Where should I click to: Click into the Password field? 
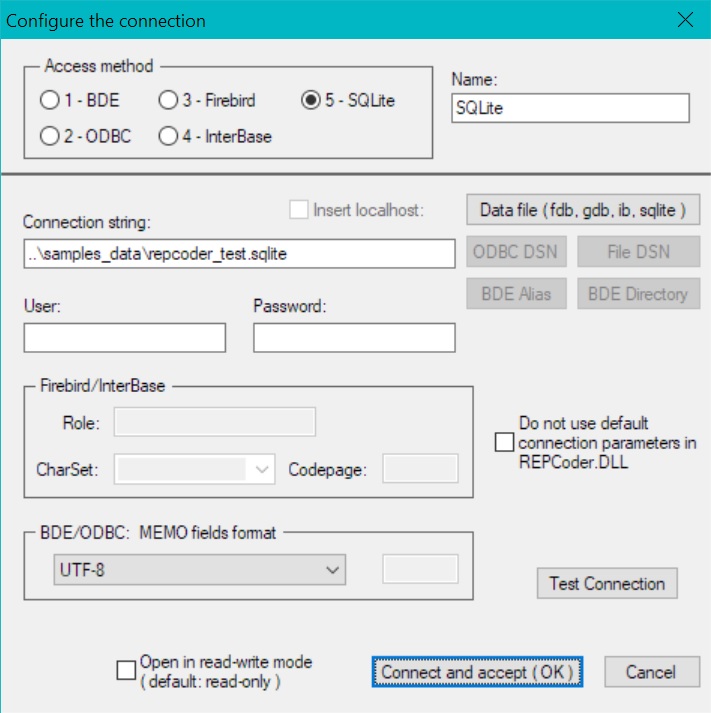[x=354, y=338]
